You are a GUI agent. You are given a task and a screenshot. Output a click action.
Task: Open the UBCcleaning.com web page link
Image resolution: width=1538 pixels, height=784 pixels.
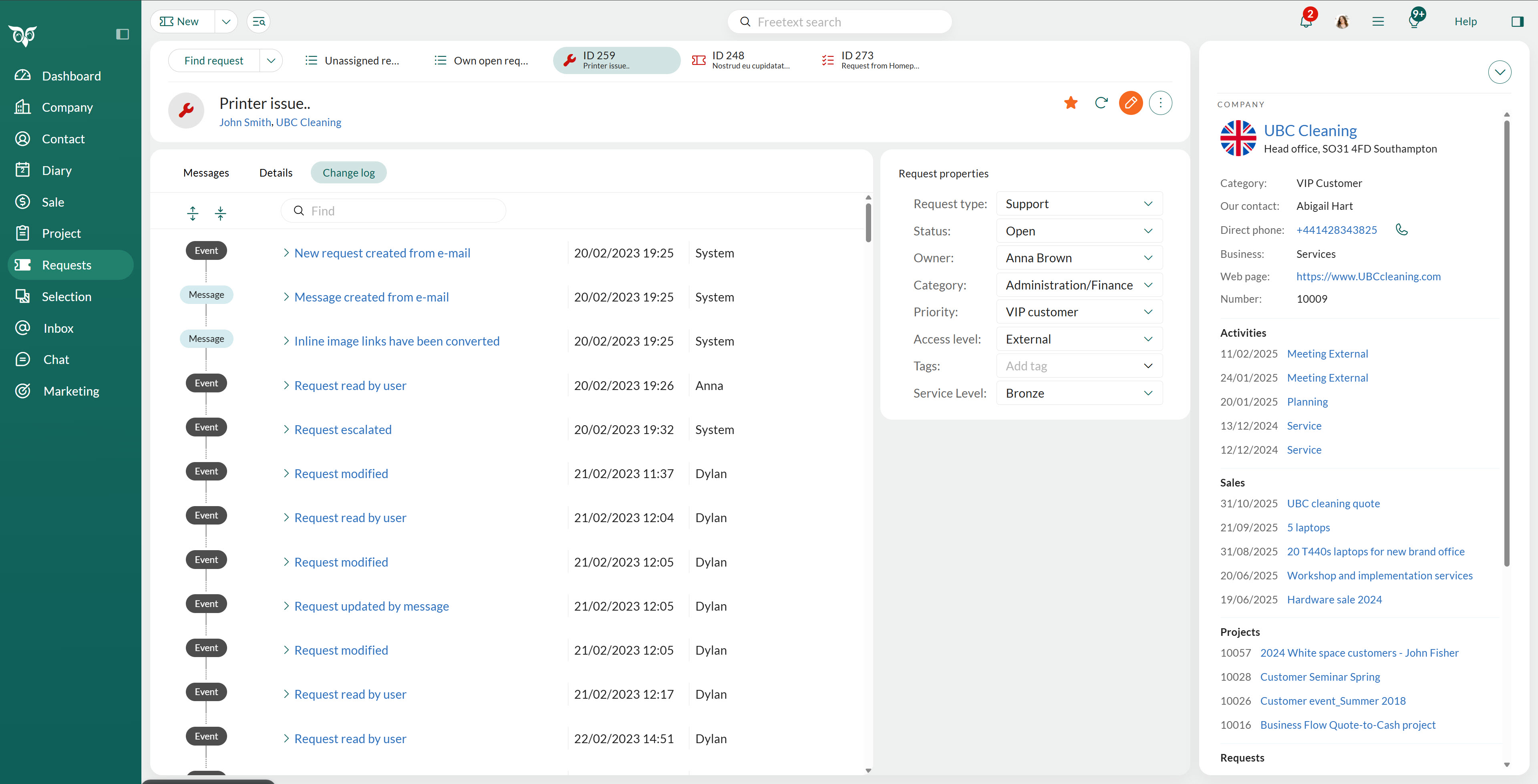pos(1369,276)
